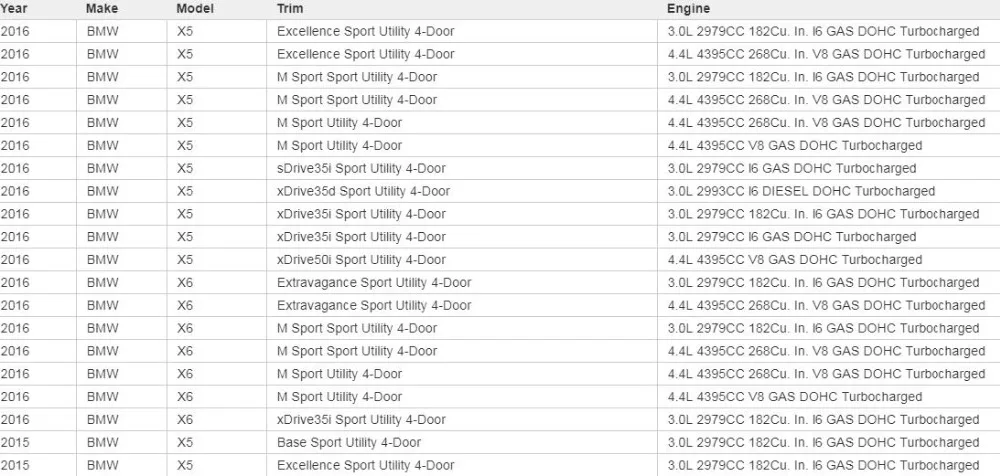Click the sDrive35i row's 3.0L I6 GAS engine cell
The width and height of the screenshot is (1000, 476).
[x=792, y=168]
